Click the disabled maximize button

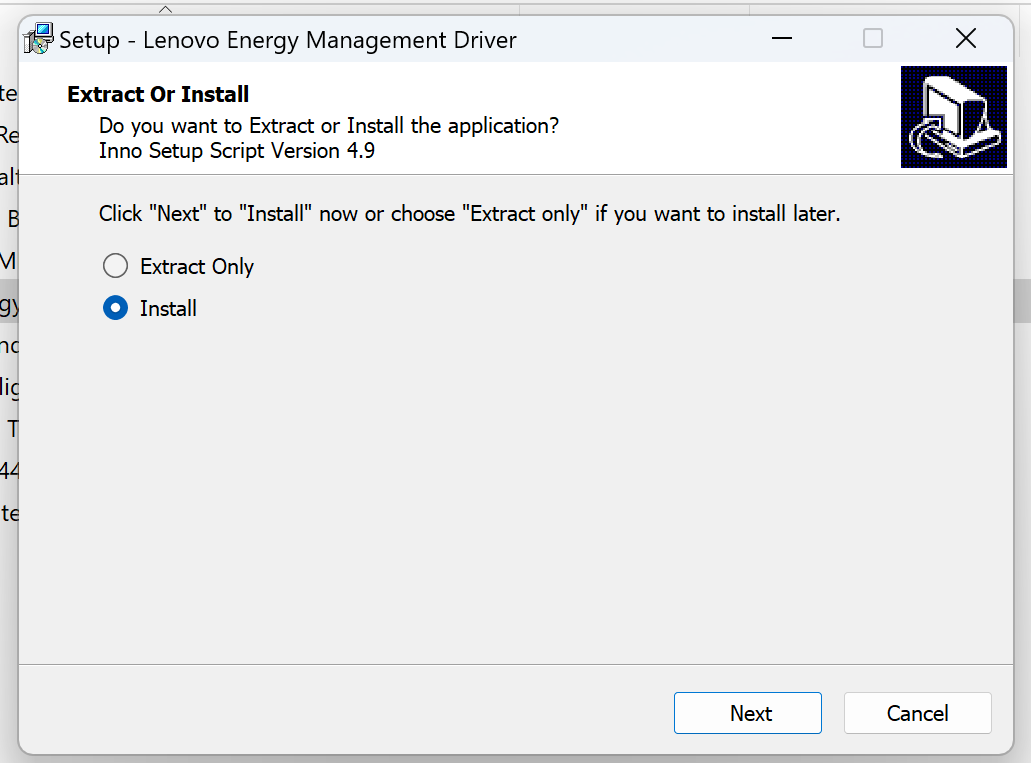pyautogui.click(x=873, y=39)
